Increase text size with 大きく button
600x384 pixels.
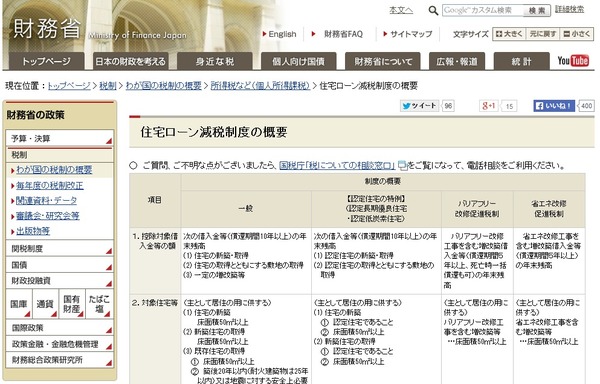click(509, 34)
